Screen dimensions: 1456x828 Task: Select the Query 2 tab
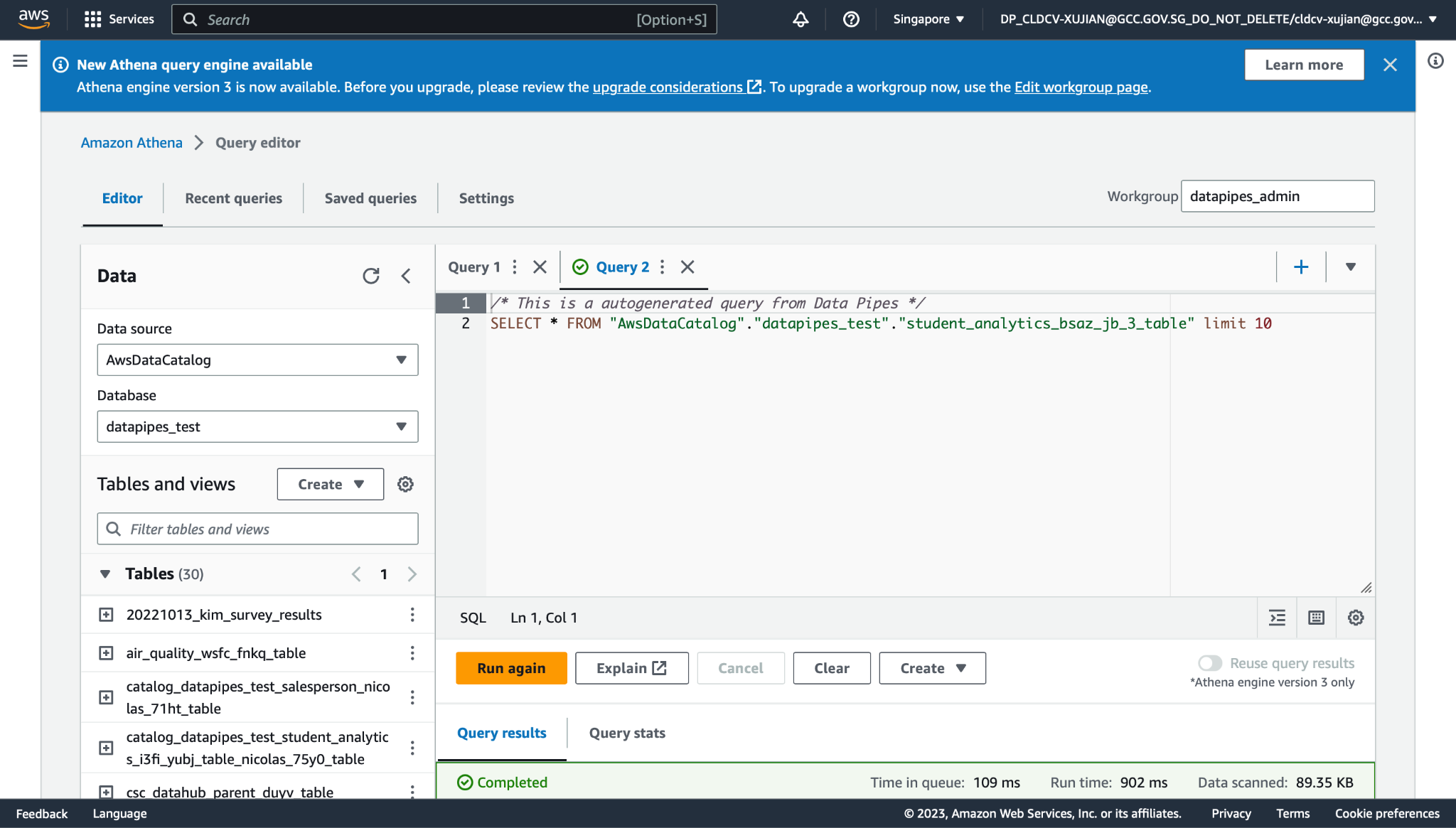(x=622, y=267)
